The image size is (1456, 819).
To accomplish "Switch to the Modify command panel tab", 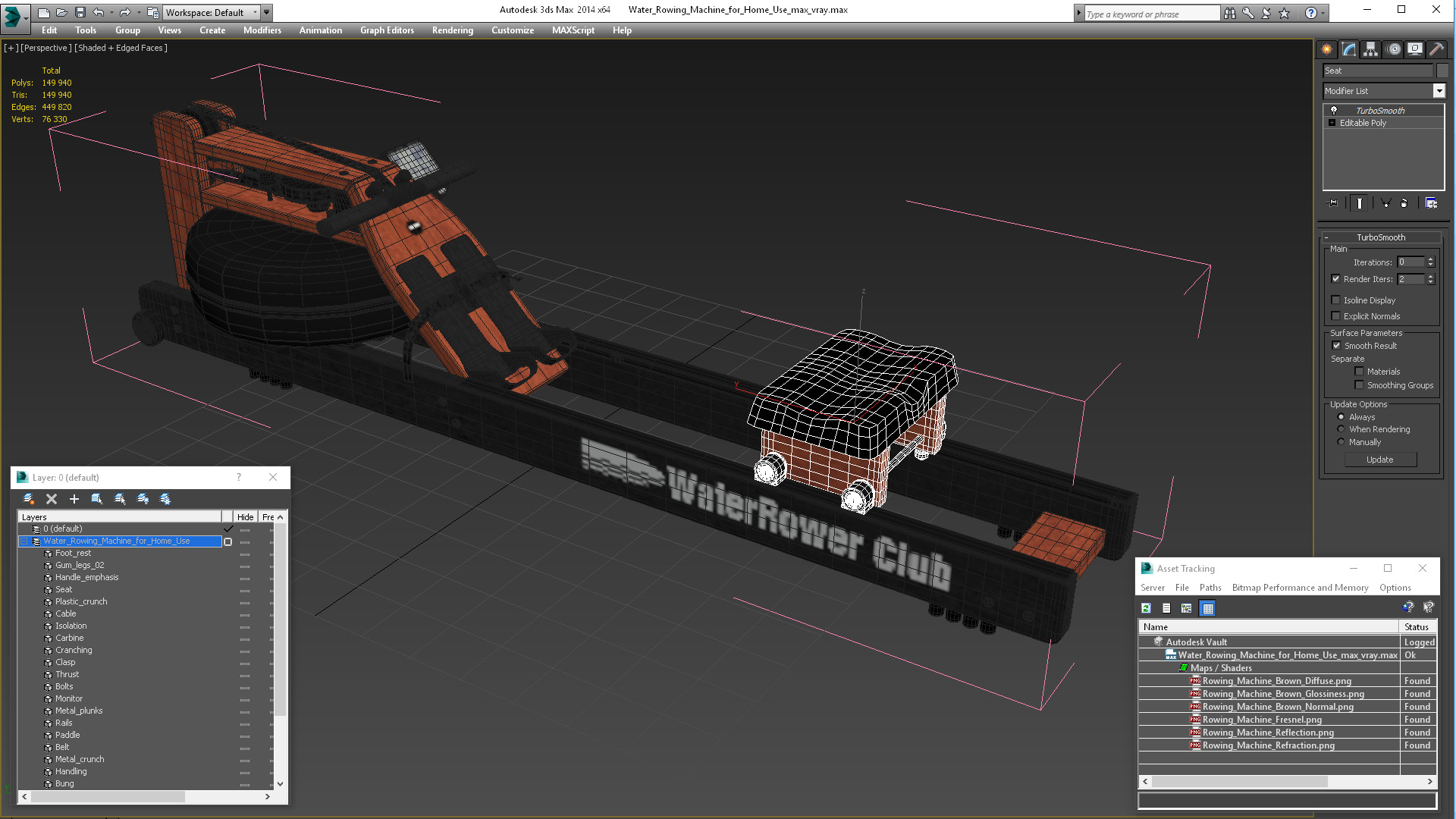I will (1348, 49).
